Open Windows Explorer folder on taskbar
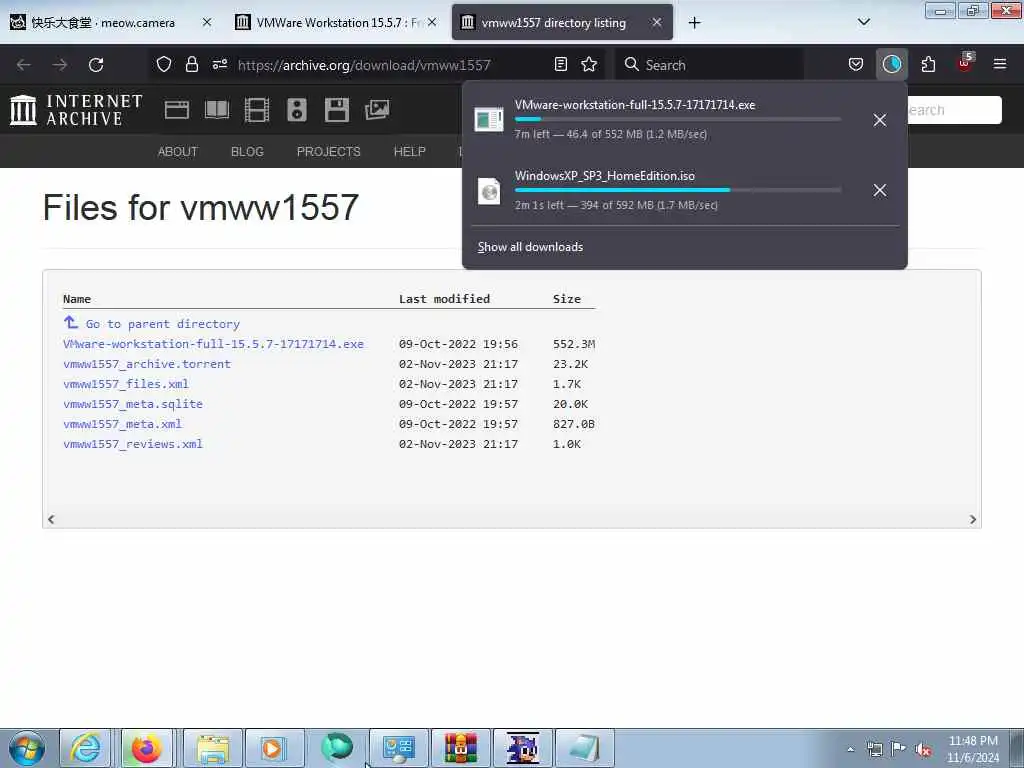 click(x=213, y=748)
